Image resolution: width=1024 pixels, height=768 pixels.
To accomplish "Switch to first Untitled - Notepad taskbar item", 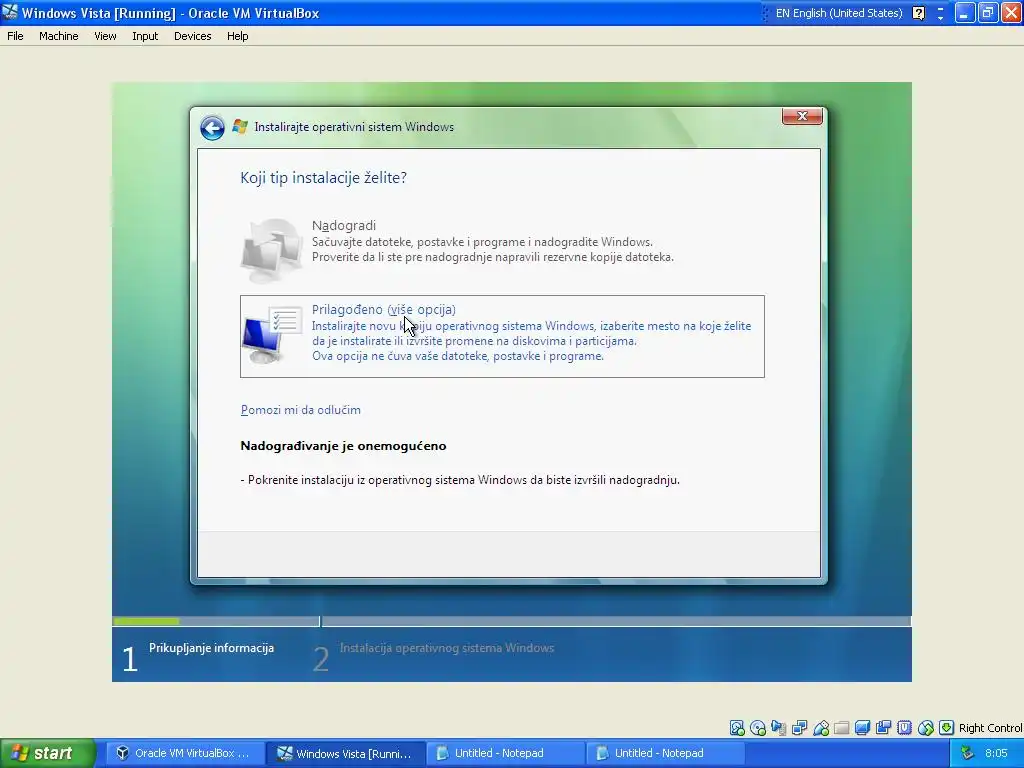I will 505,753.
